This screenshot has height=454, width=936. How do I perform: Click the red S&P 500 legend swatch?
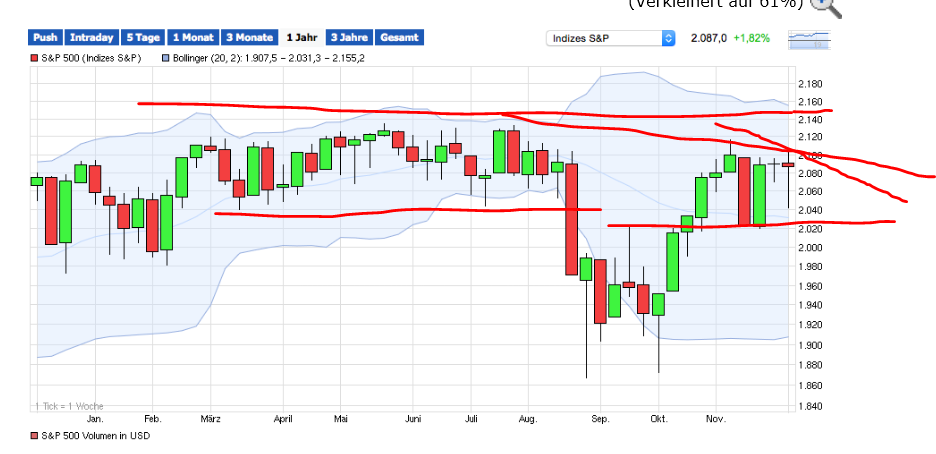click(34, 58)
